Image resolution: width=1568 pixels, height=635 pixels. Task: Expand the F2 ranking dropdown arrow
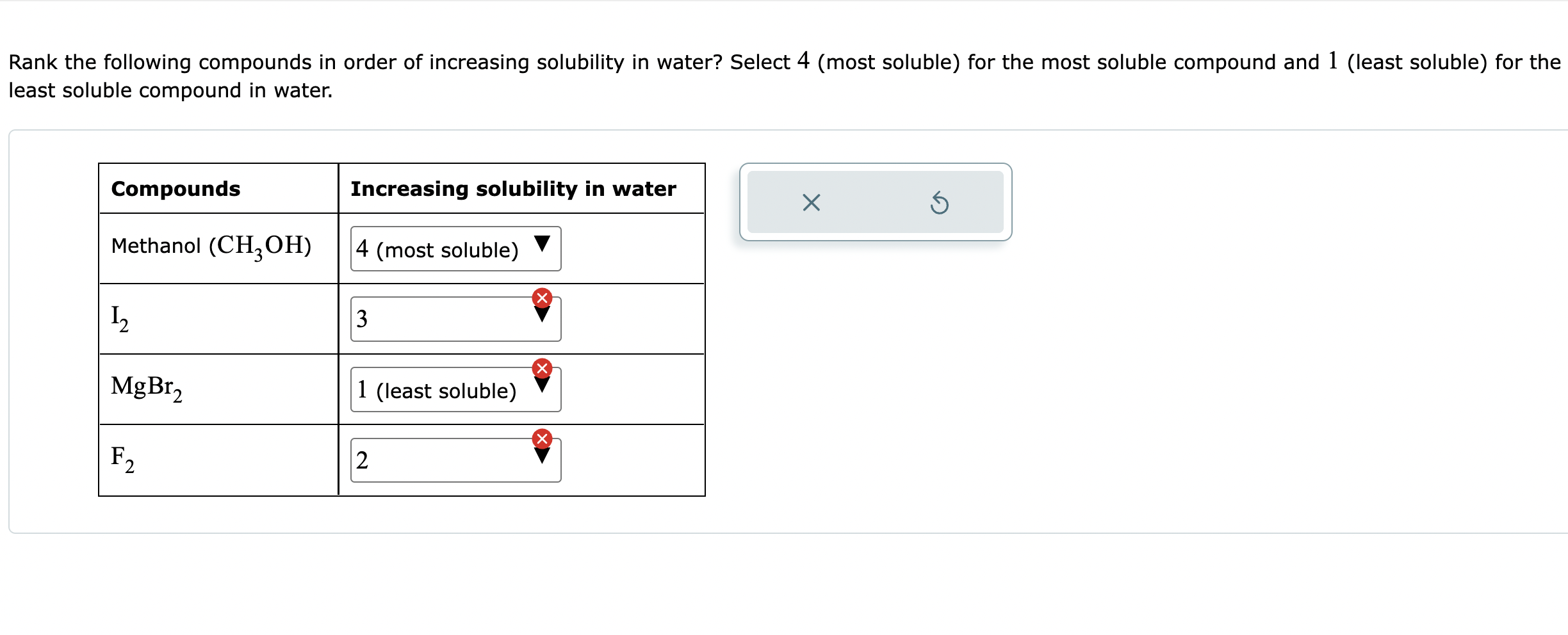coord(542,456)
